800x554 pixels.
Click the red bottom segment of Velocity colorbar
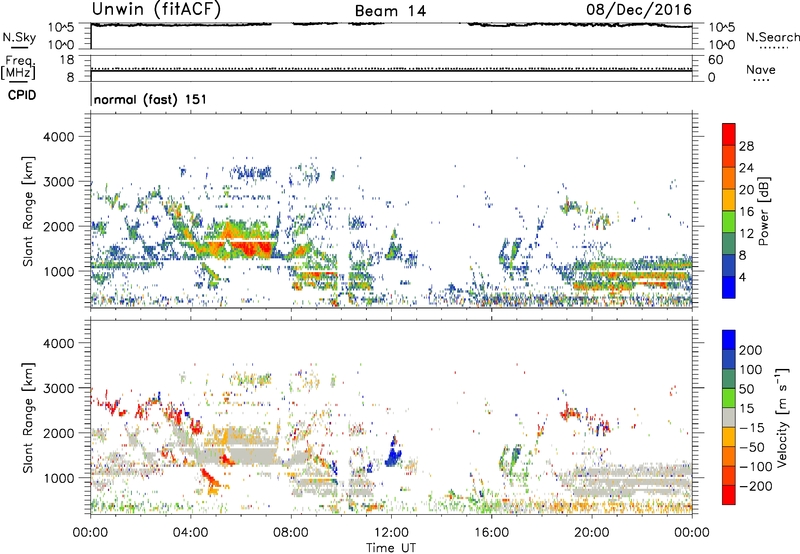729,495
